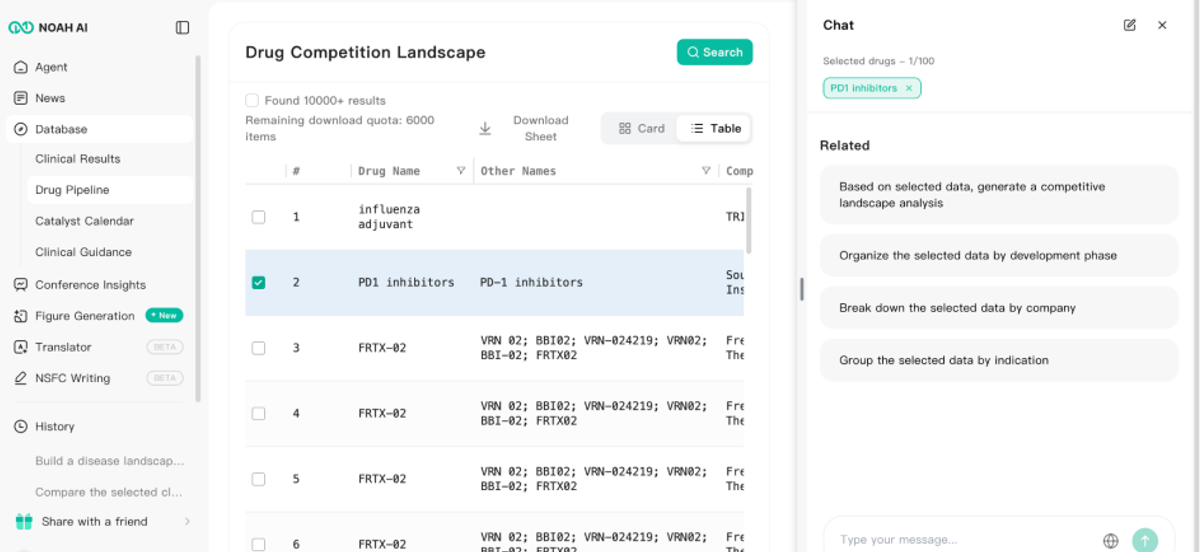Screen dimensions: 1200x552
Task: Select Organize by development phase suggestion
Action: click(999, 255)
